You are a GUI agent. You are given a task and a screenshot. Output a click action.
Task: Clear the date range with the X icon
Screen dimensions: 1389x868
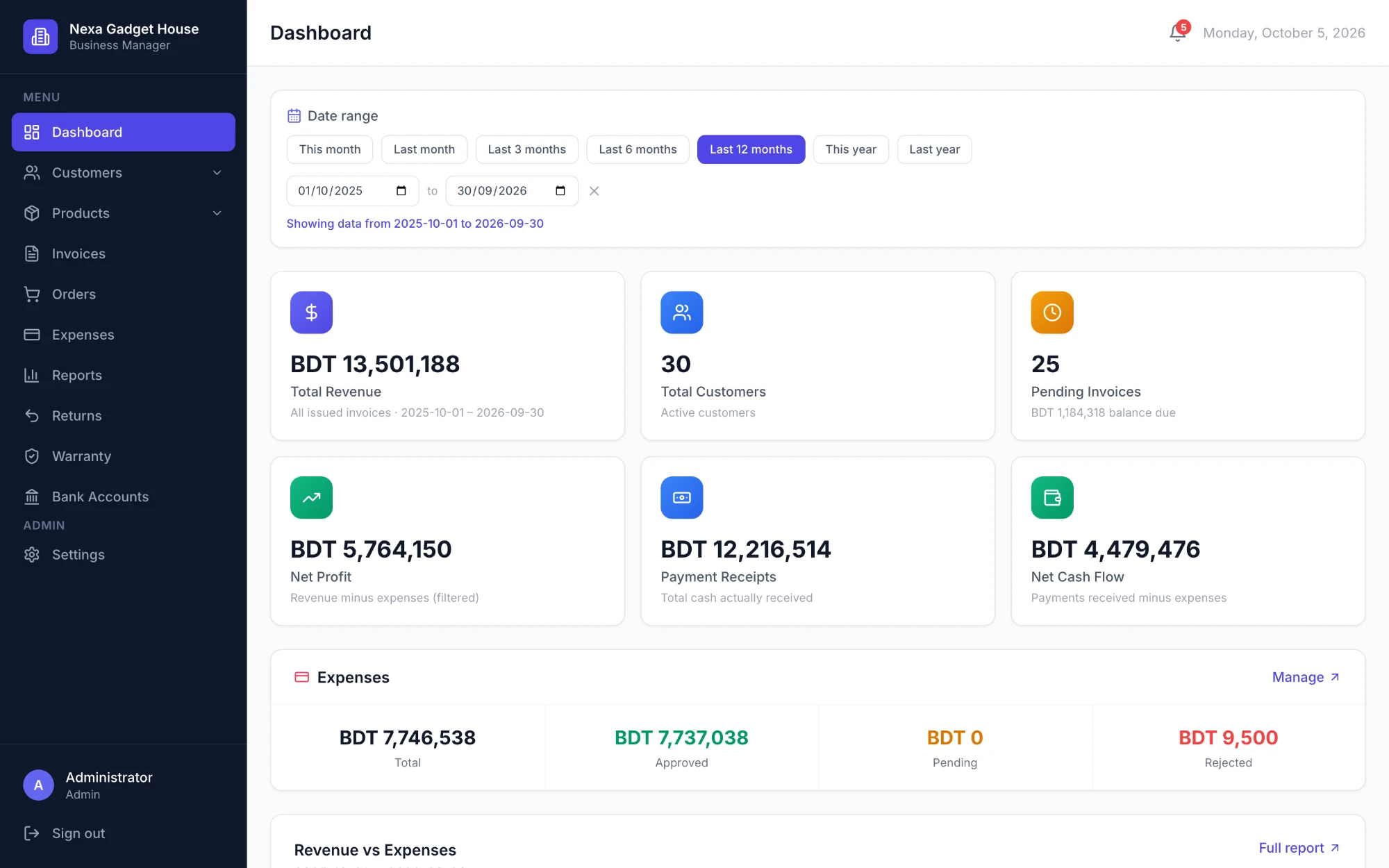point(594,191)
